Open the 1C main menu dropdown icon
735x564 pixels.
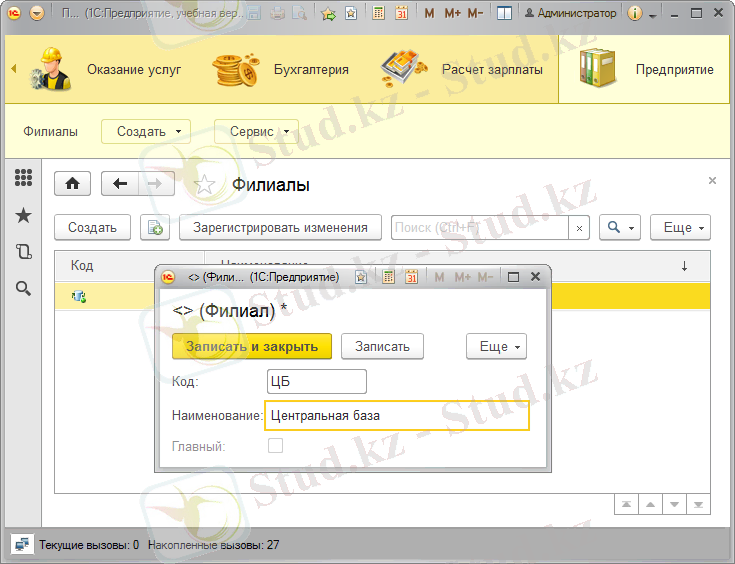[x=37, y=13]
